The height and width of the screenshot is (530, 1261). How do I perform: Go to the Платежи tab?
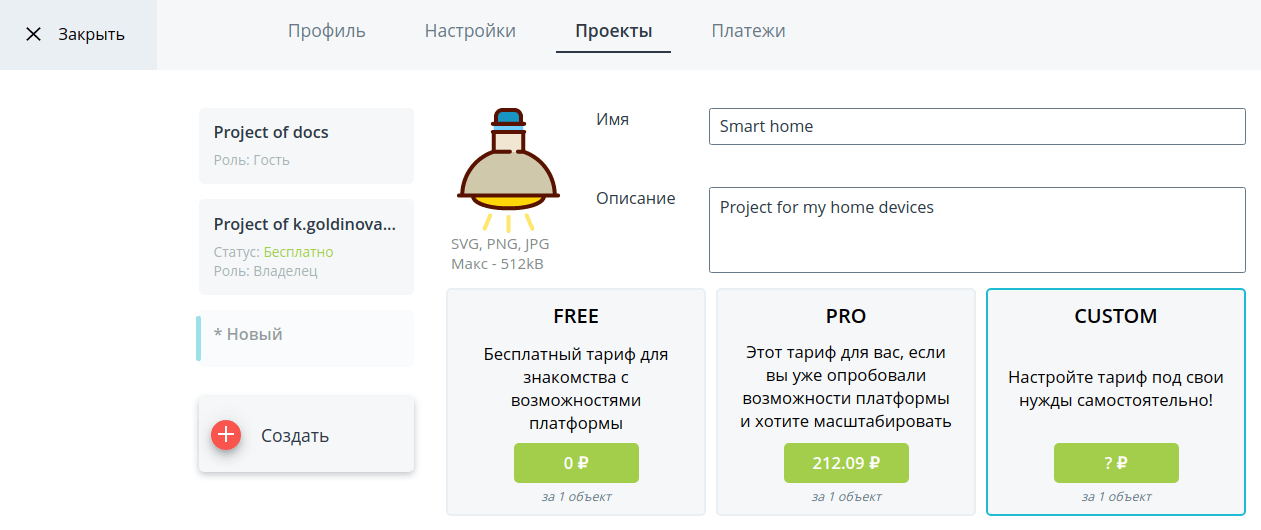748,31
